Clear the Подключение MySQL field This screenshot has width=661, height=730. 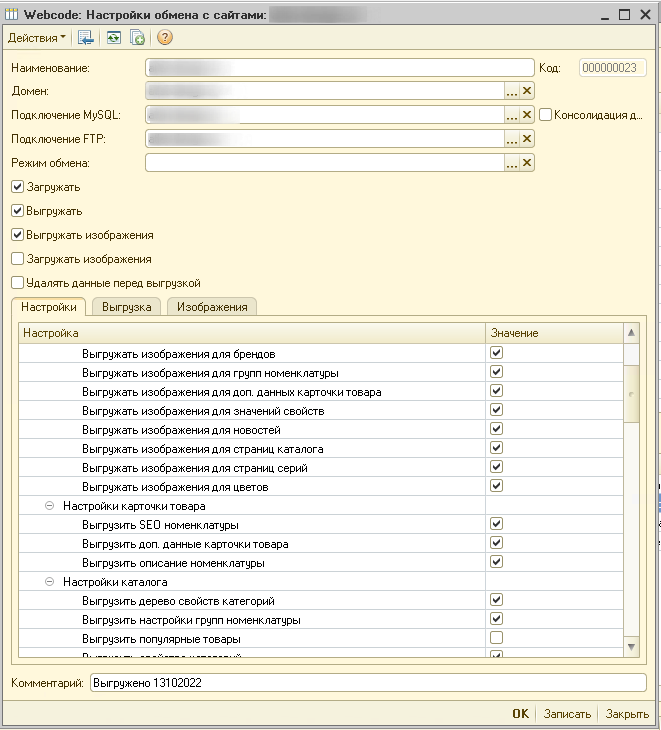coord(527,115)
